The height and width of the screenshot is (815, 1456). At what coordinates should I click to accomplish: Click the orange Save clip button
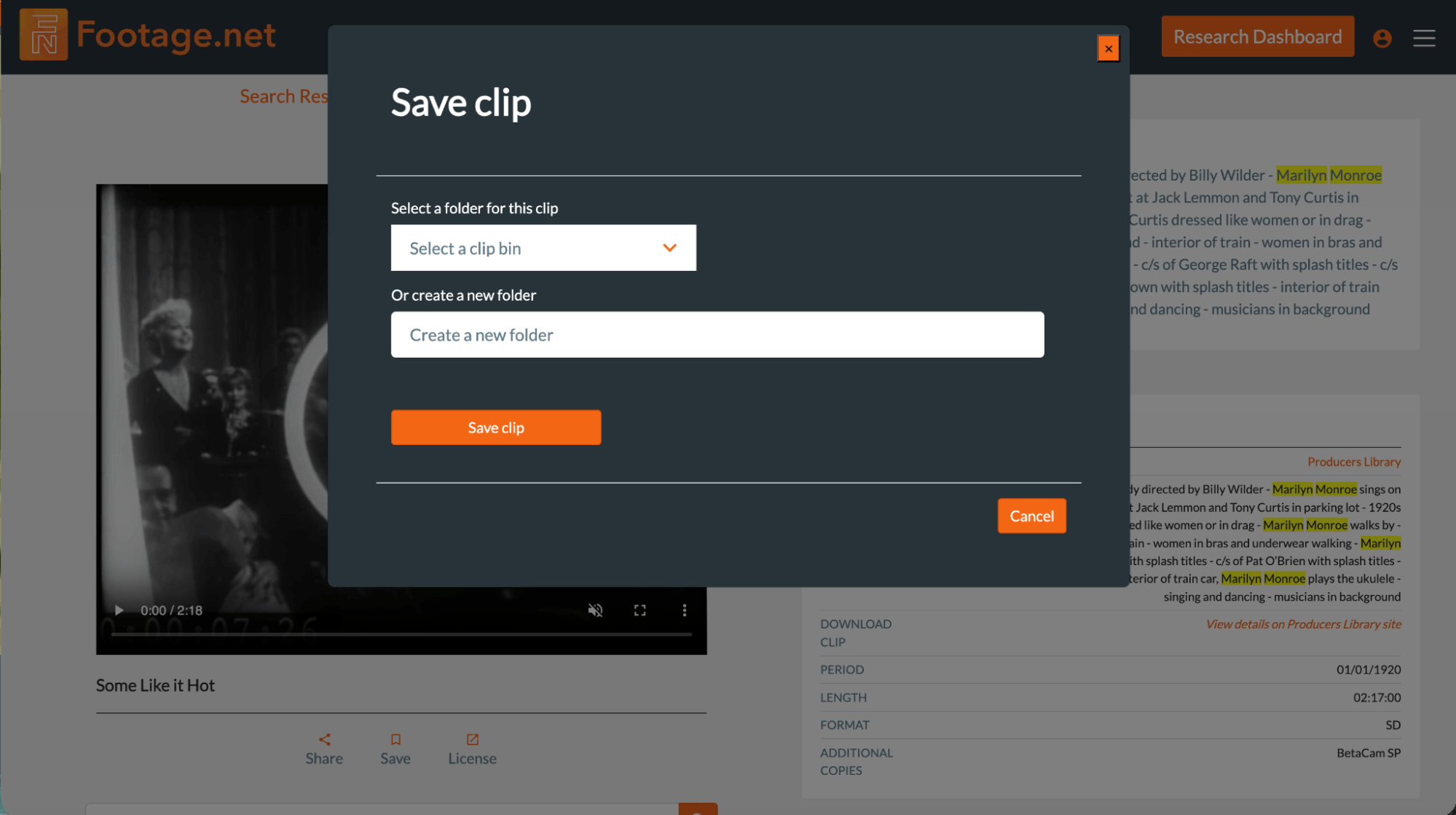pyautogui.click(x=496, y=428)
